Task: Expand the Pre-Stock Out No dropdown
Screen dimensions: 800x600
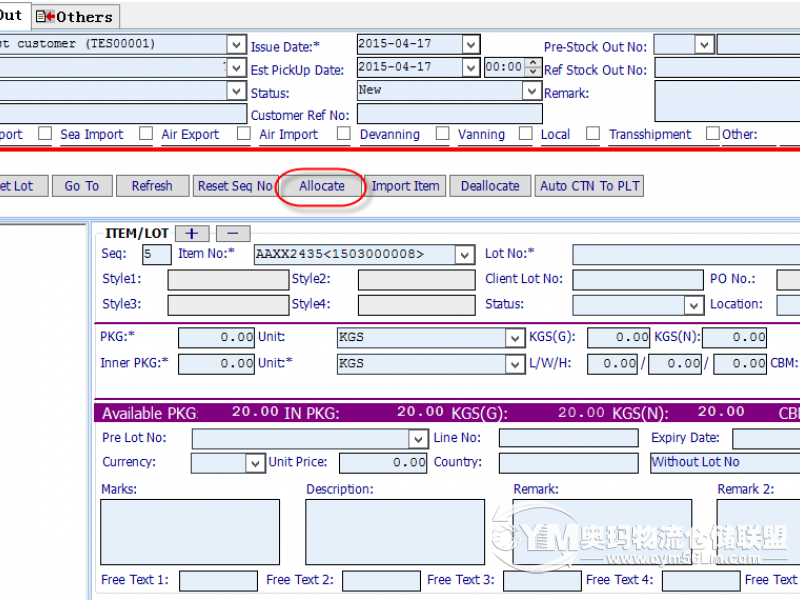Action: [704, 44]
